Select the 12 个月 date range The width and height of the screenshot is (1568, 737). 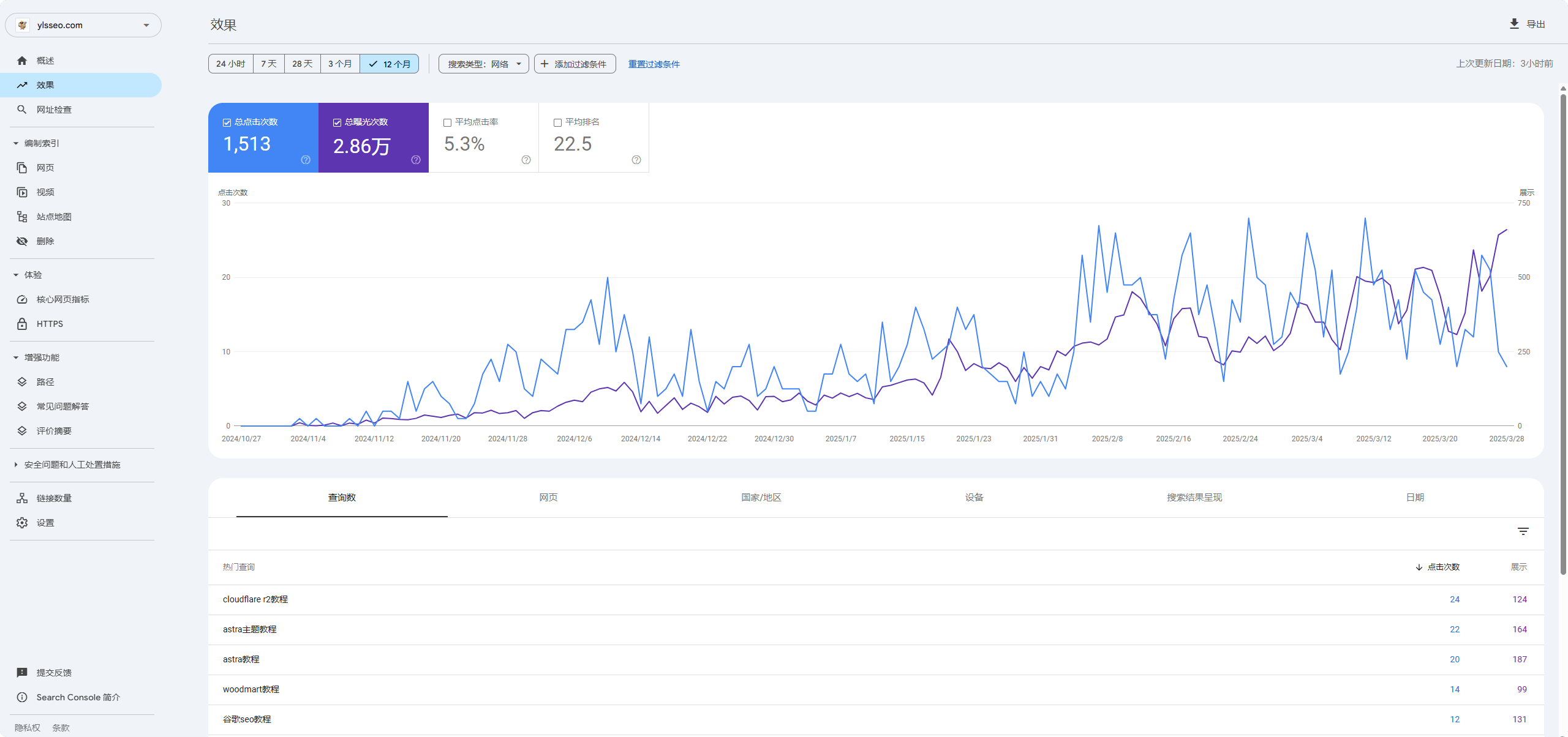390,64
